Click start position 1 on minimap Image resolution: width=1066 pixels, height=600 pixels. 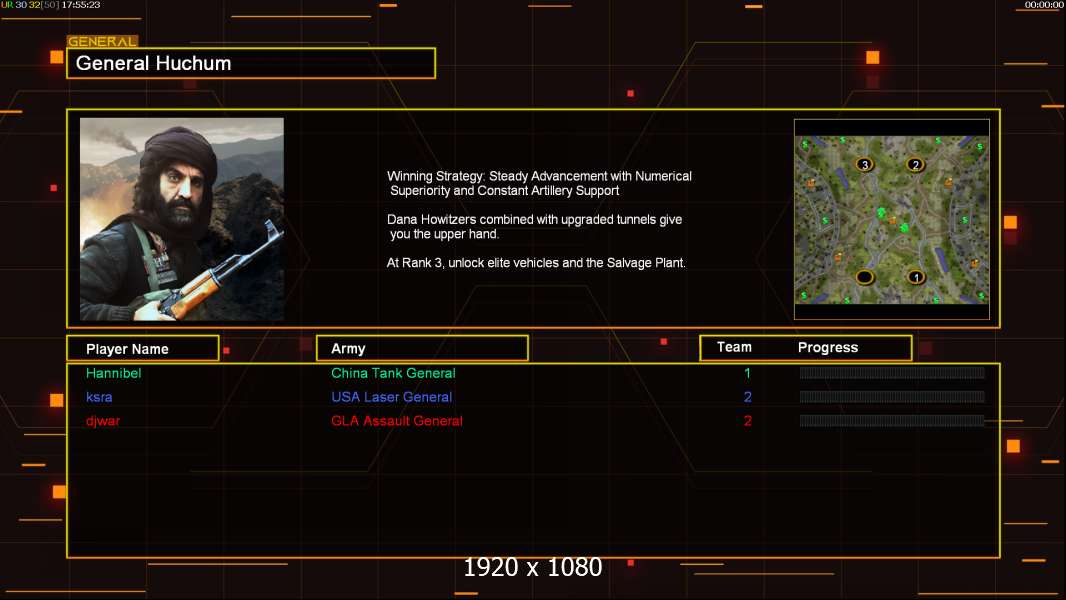(x=916, y=277)
